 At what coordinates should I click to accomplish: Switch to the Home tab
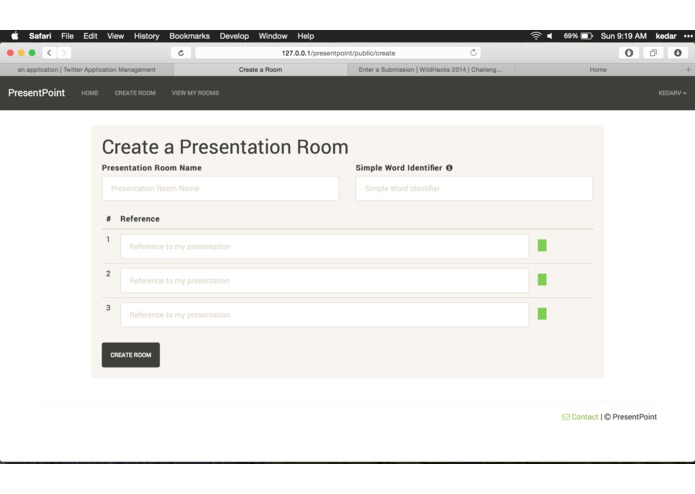pos(598,70)
